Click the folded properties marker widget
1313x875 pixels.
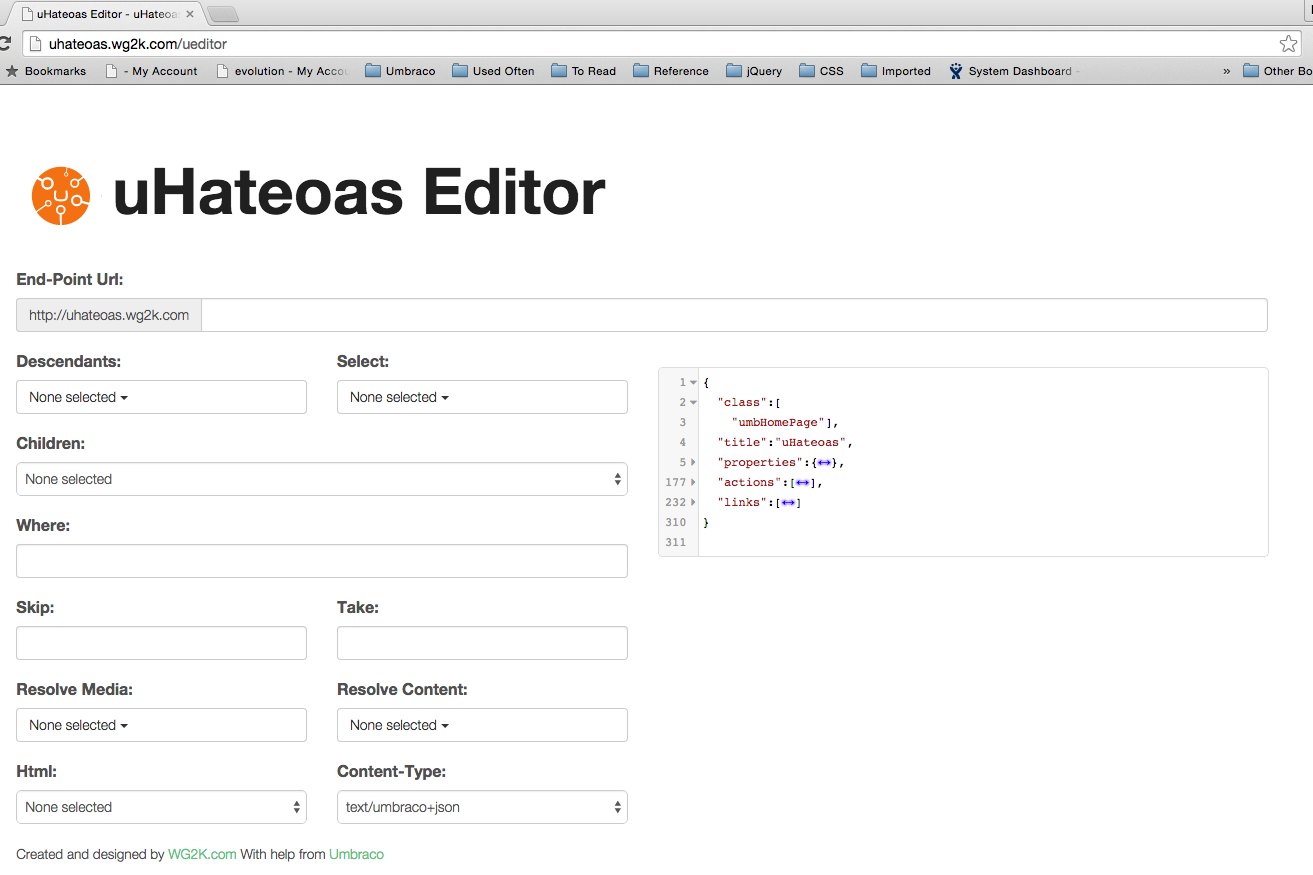825,462
